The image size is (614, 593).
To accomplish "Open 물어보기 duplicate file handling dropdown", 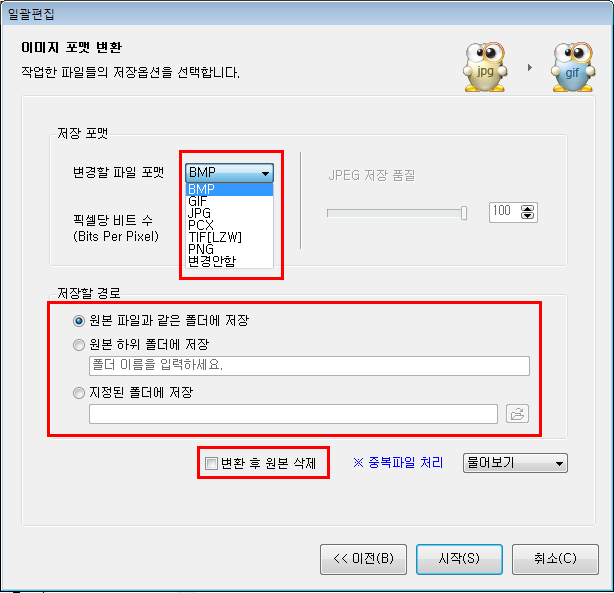I will click(x=515, y=463).
